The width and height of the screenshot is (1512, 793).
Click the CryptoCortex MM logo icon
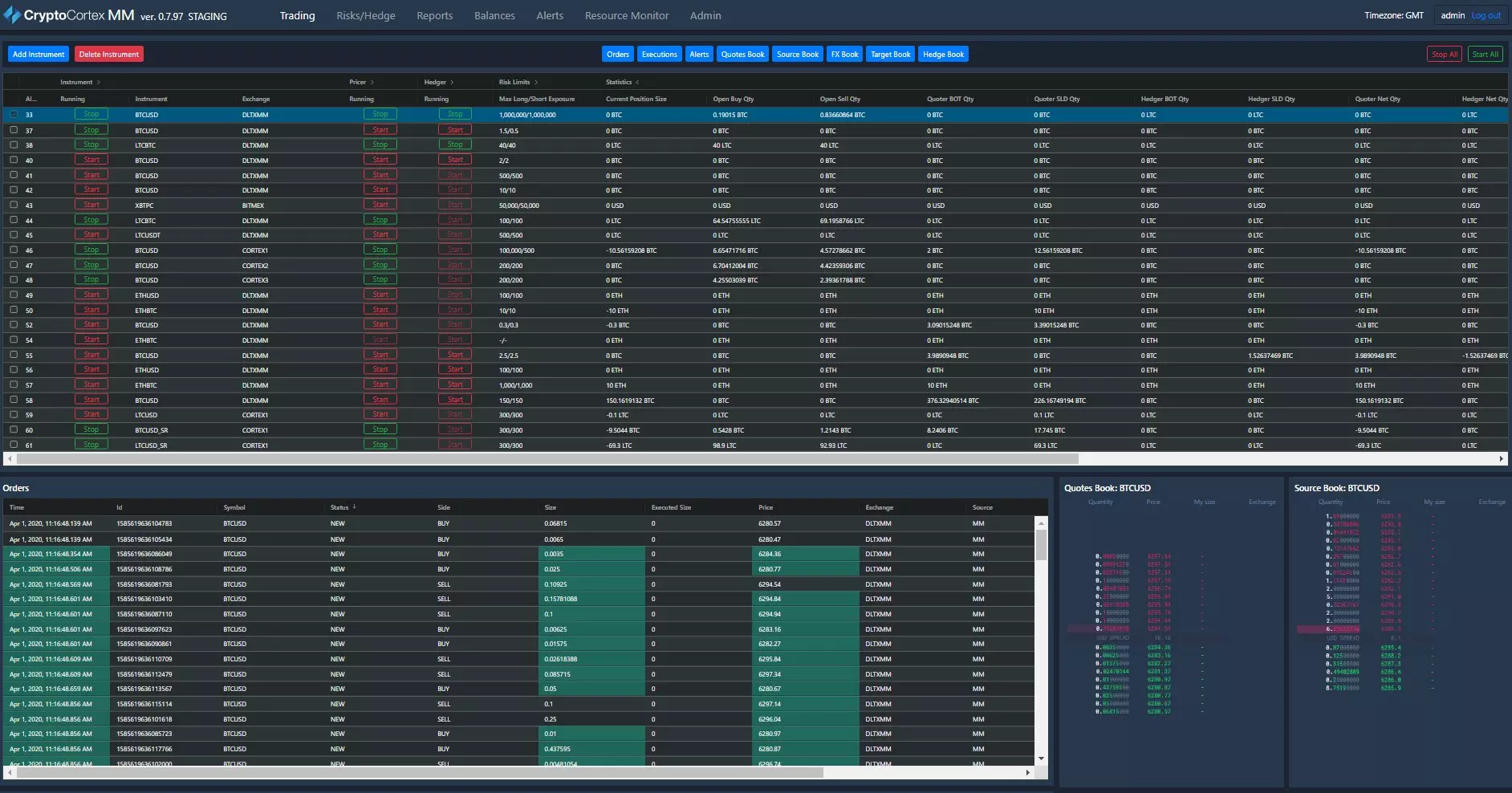pos(12,15)
